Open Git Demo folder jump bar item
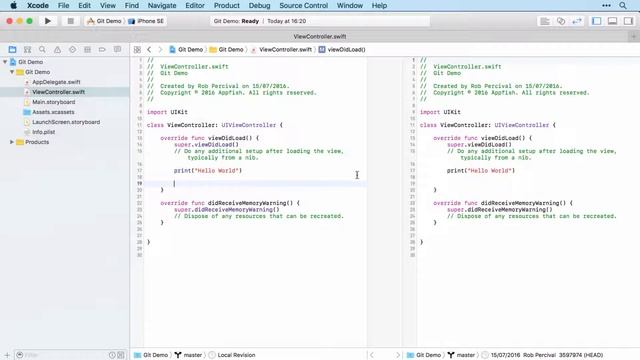This screenshot has height=360, width=640. (227, 49)
